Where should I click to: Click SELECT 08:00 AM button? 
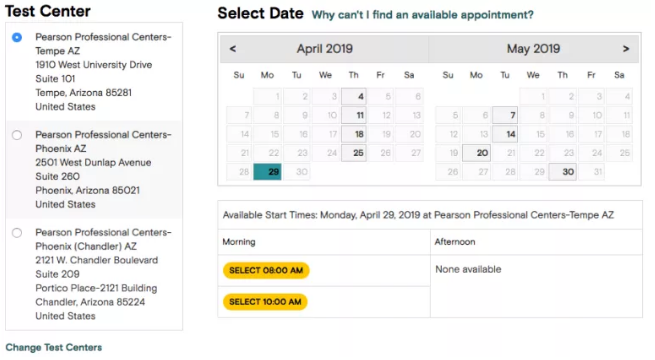[266, 270]
